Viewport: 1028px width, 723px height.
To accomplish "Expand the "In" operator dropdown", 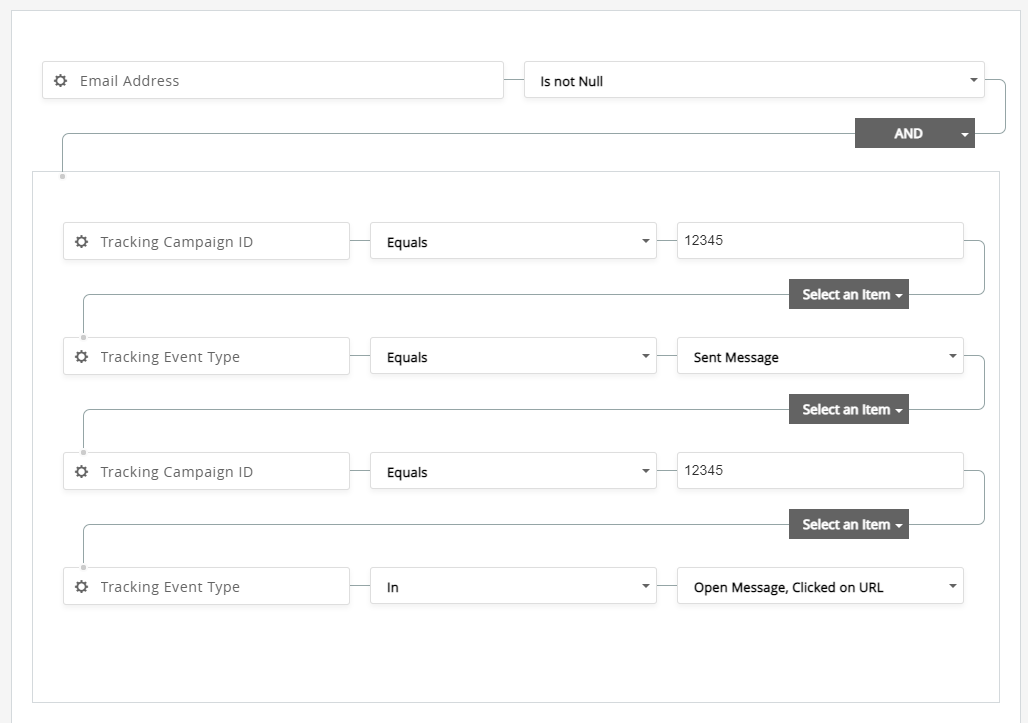I will 512,587.
